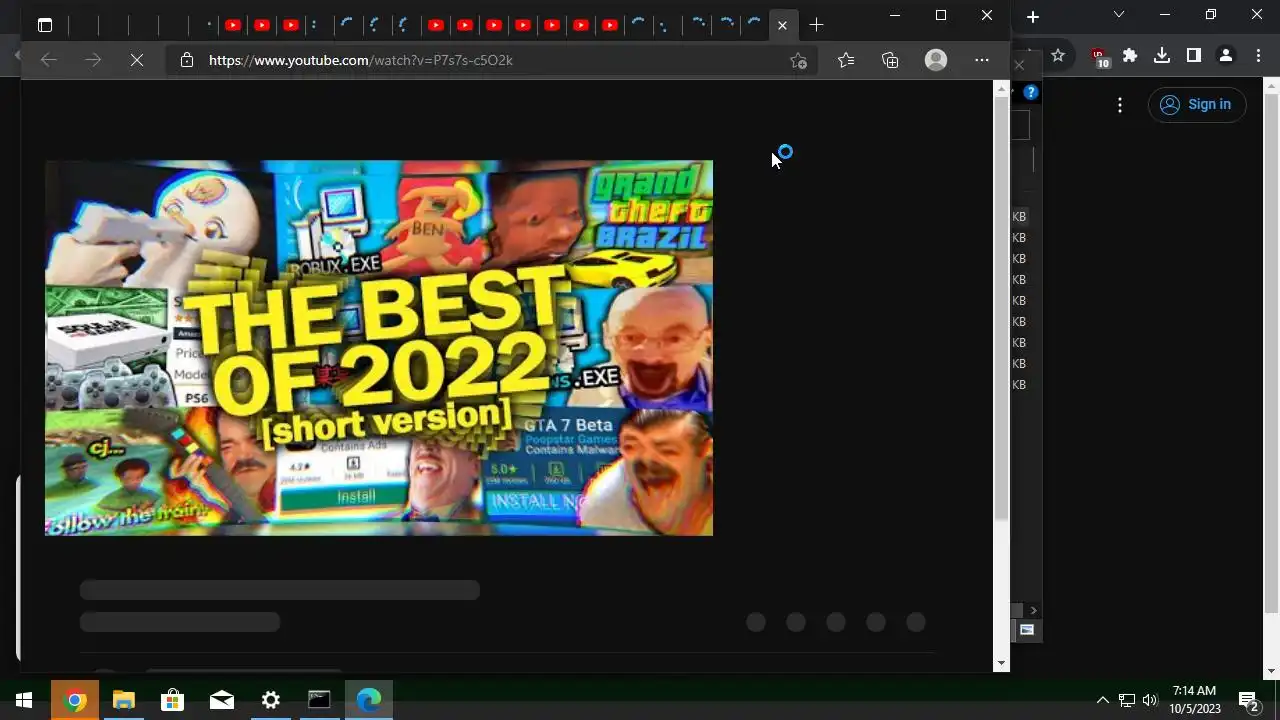Toggle Chrome side panel

click(x=1194, y=56)
